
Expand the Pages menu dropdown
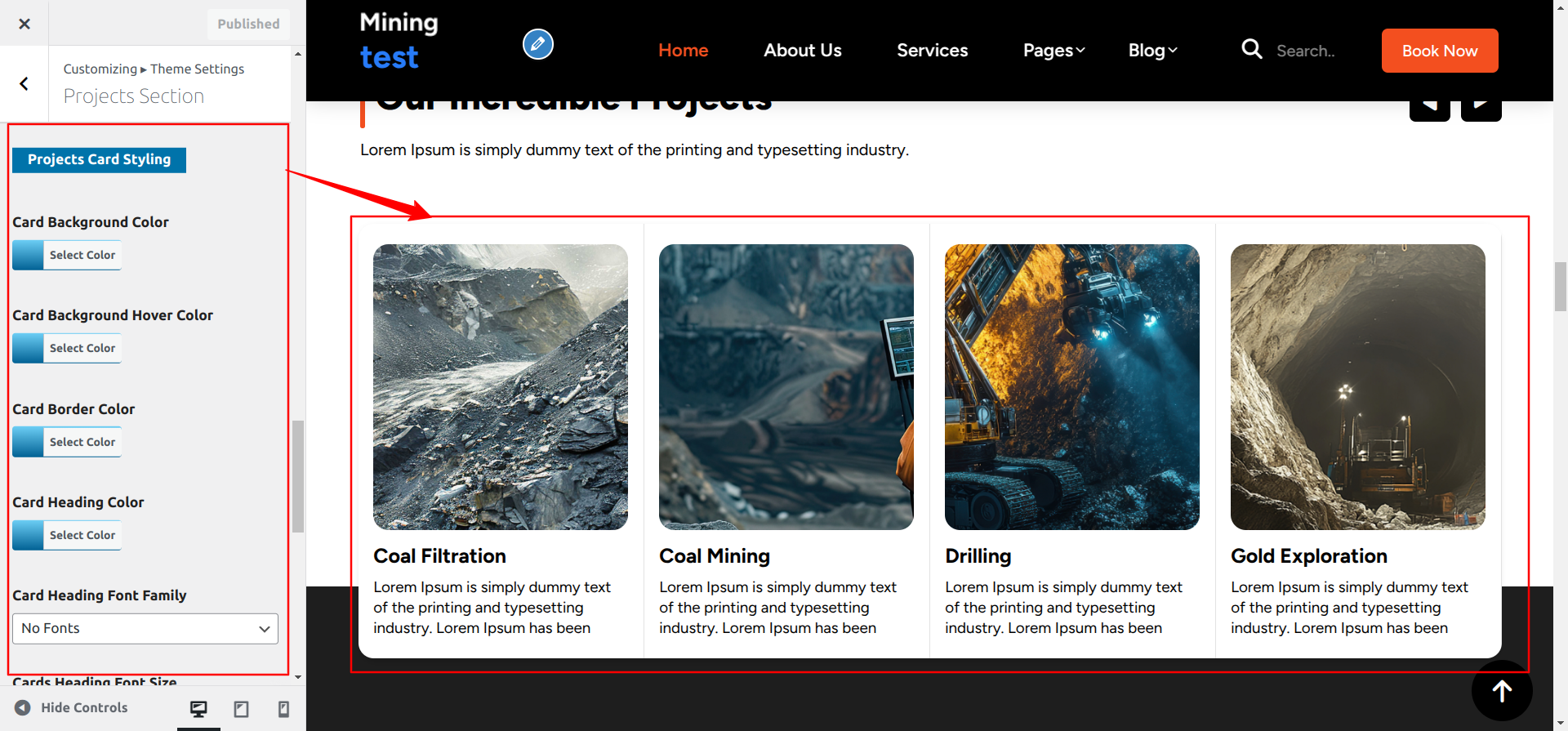(1053, 51)
